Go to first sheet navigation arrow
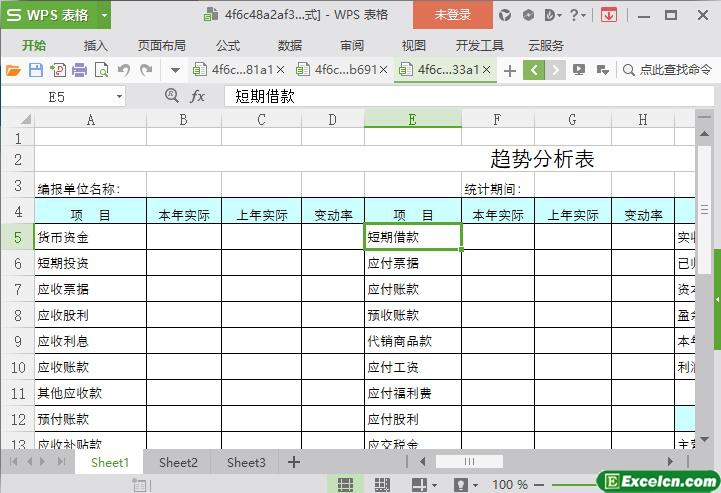The image size is (721, 493). 13,462
